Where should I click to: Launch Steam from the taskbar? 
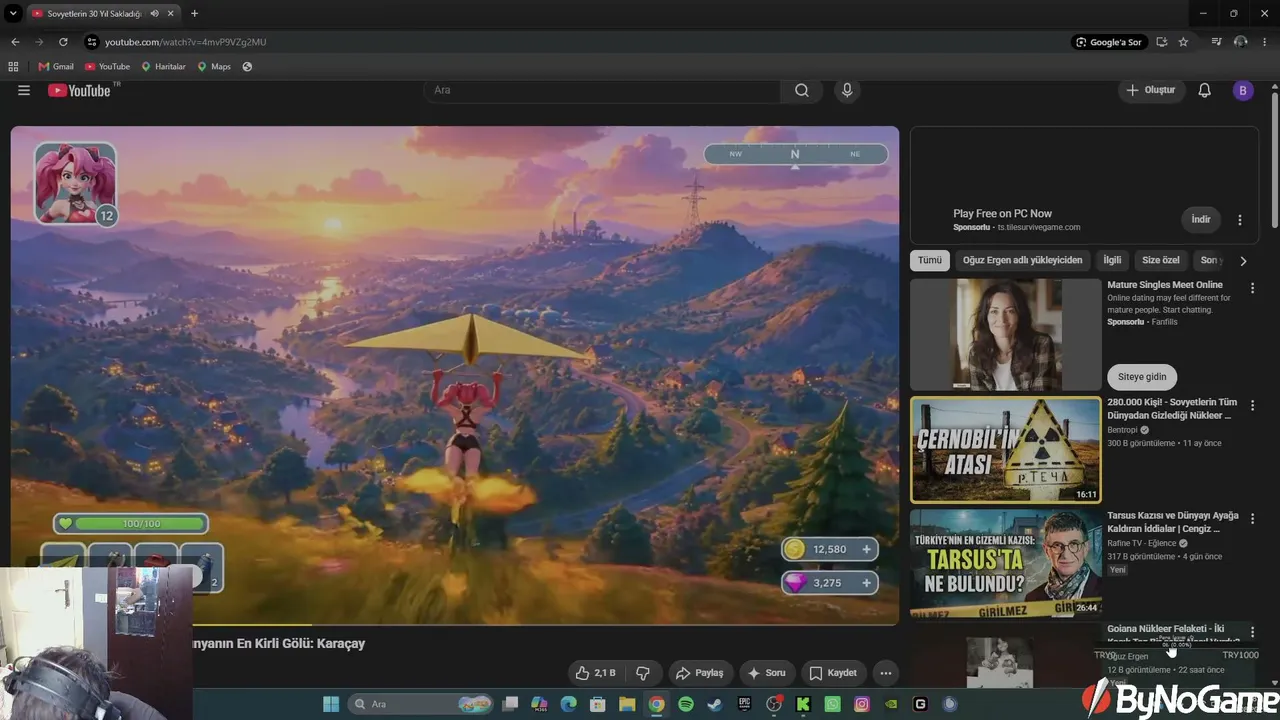coord(715,704)
